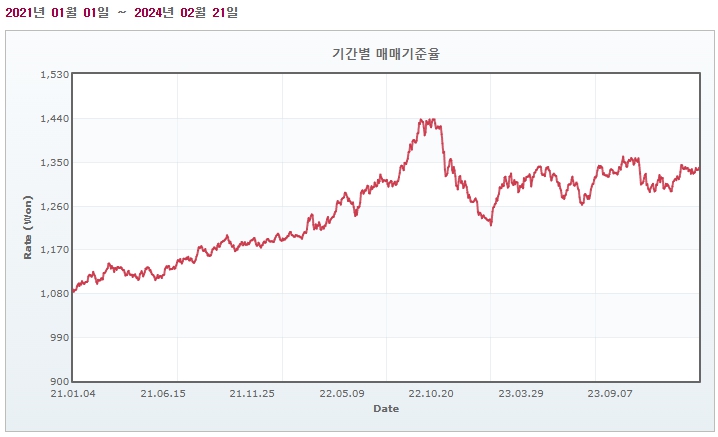Click the 1,080 y-axis label
Image resolution: width=718 pixels, height=437 pixels.
click(x=53, y=293)
